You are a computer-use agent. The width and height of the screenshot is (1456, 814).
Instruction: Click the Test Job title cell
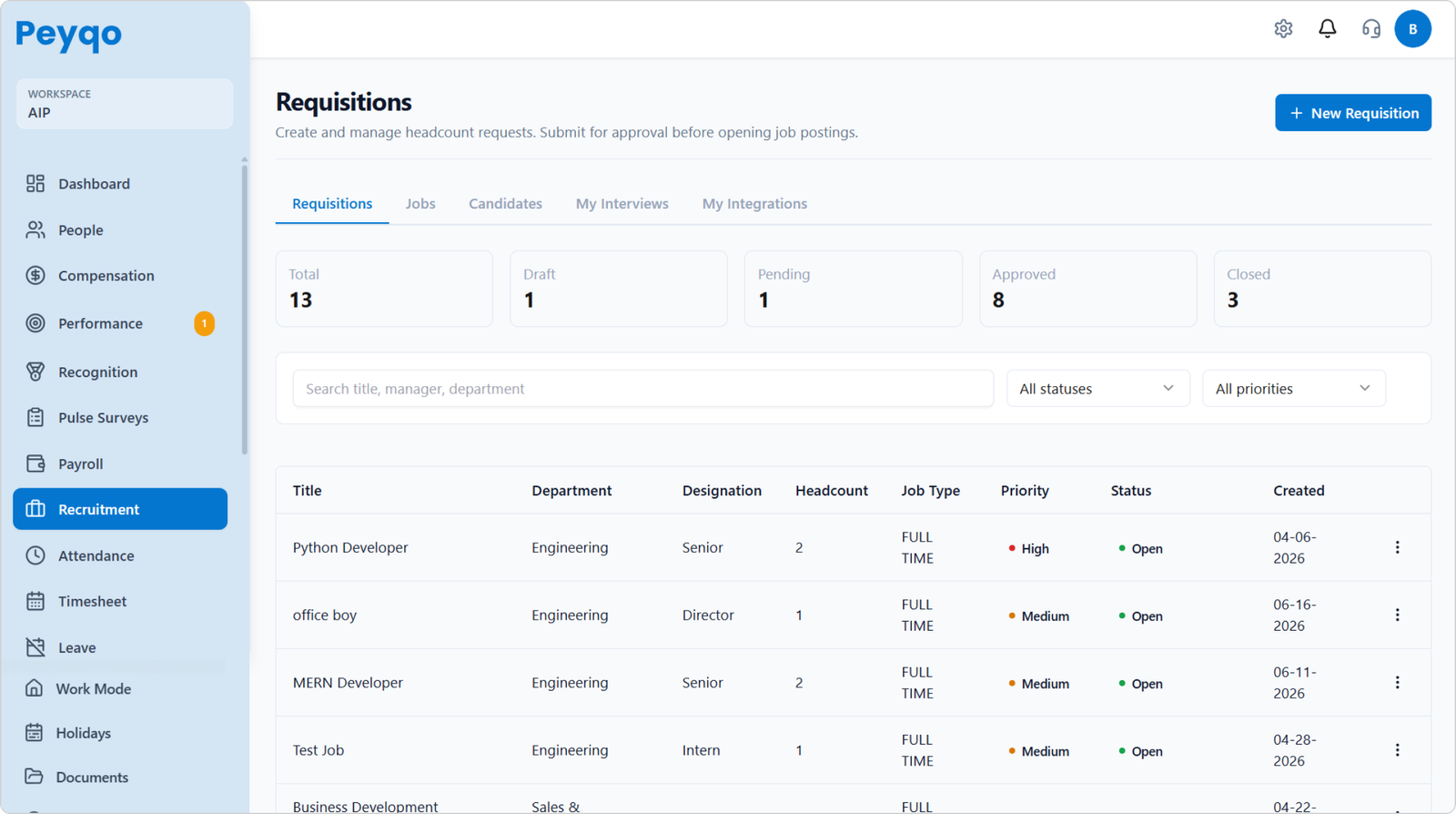coord(318,750)
